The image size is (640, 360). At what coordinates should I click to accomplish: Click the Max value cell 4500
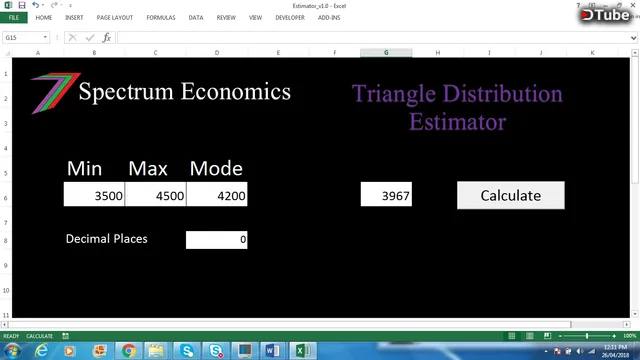(x=156, y=194)
